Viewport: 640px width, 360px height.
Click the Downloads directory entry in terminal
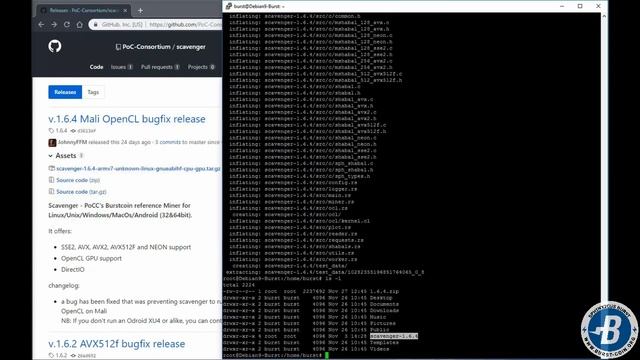384,311
